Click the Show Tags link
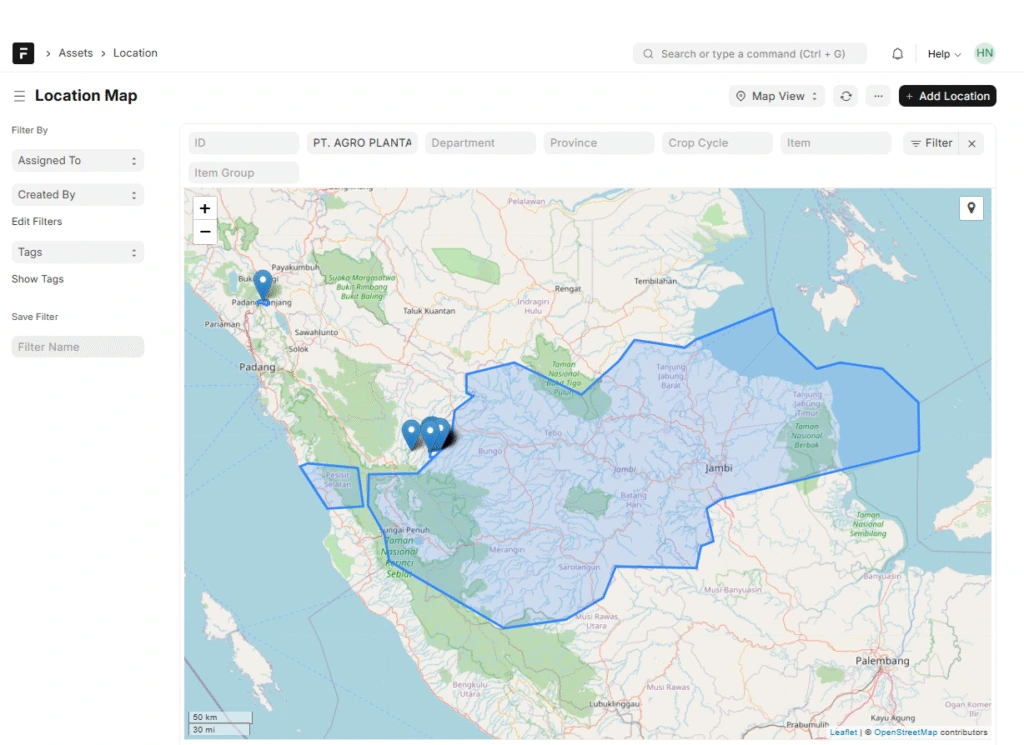1024x745 pixels. 37,279
